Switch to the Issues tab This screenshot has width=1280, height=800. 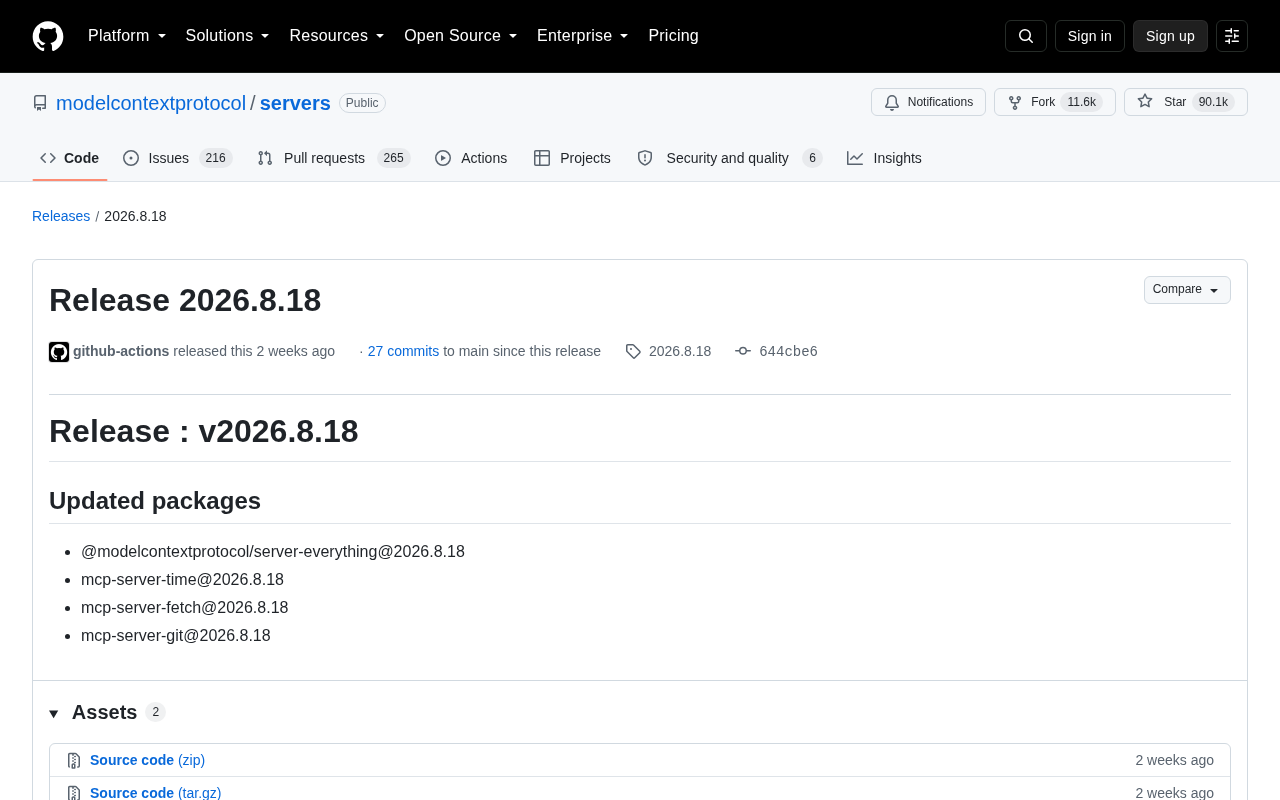tap(178, 158)
